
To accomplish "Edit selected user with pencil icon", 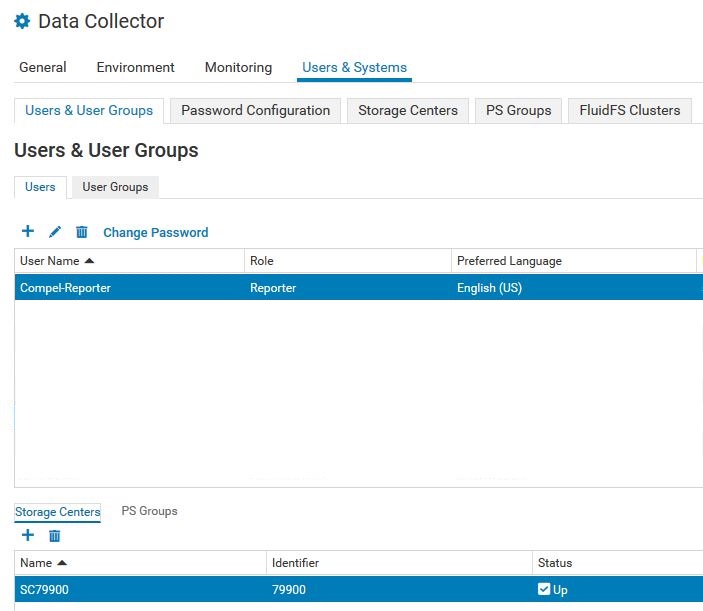I will [x=55, y=232].
